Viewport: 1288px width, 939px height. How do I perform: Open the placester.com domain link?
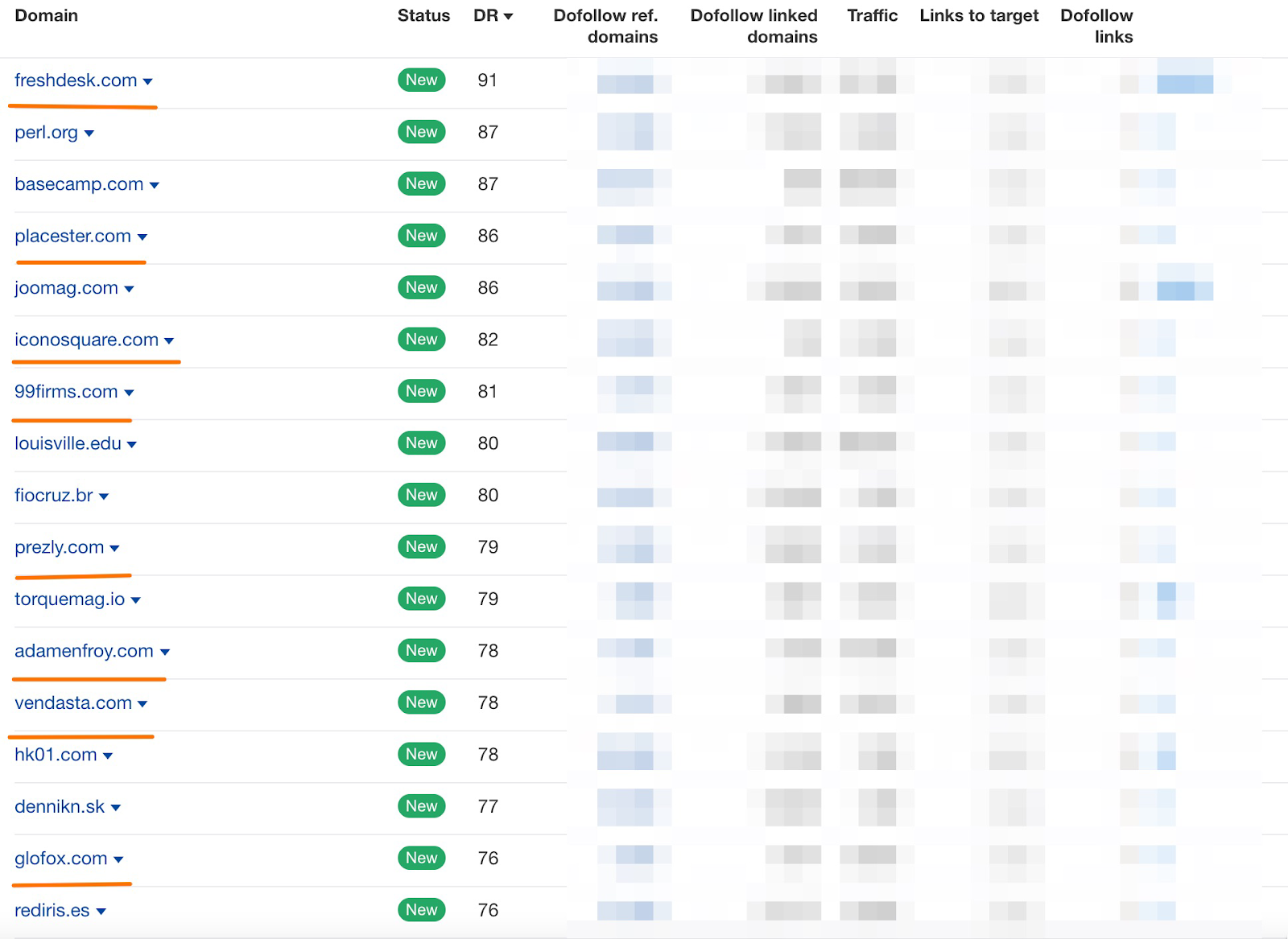click(72, 237)
